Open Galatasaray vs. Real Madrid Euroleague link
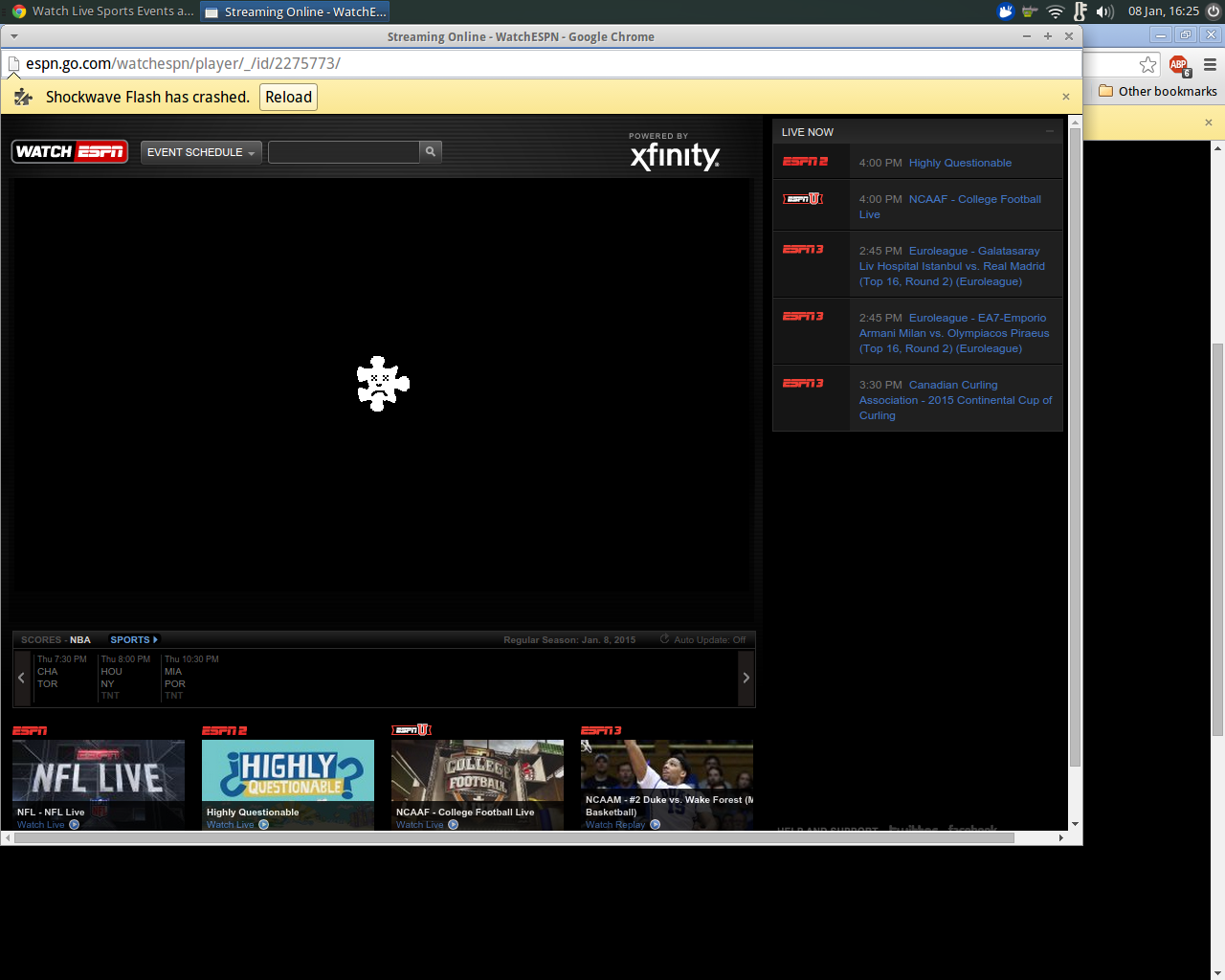 click(952, 266)
